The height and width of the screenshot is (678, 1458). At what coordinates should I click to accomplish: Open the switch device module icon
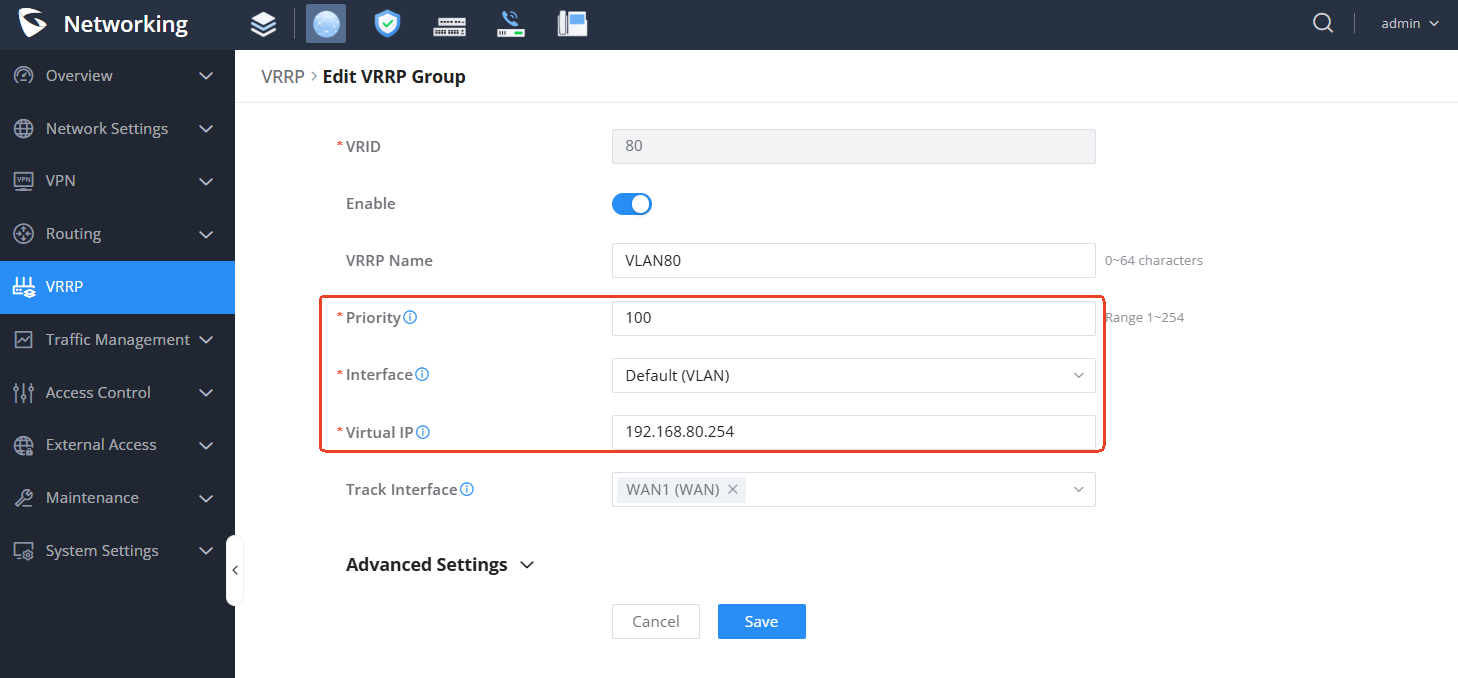(449, 25)
